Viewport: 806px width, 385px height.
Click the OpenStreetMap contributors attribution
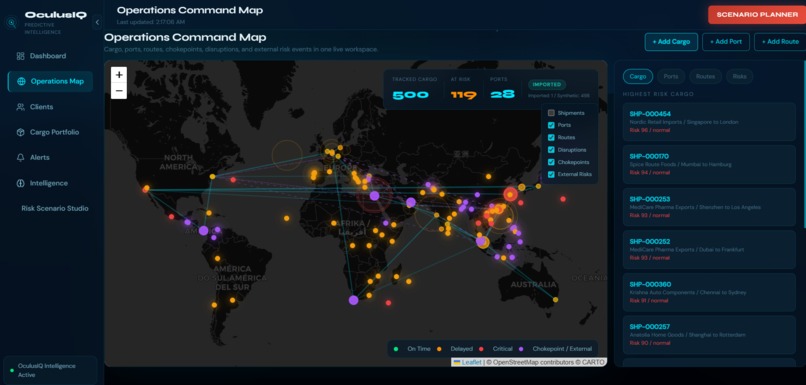534,362
